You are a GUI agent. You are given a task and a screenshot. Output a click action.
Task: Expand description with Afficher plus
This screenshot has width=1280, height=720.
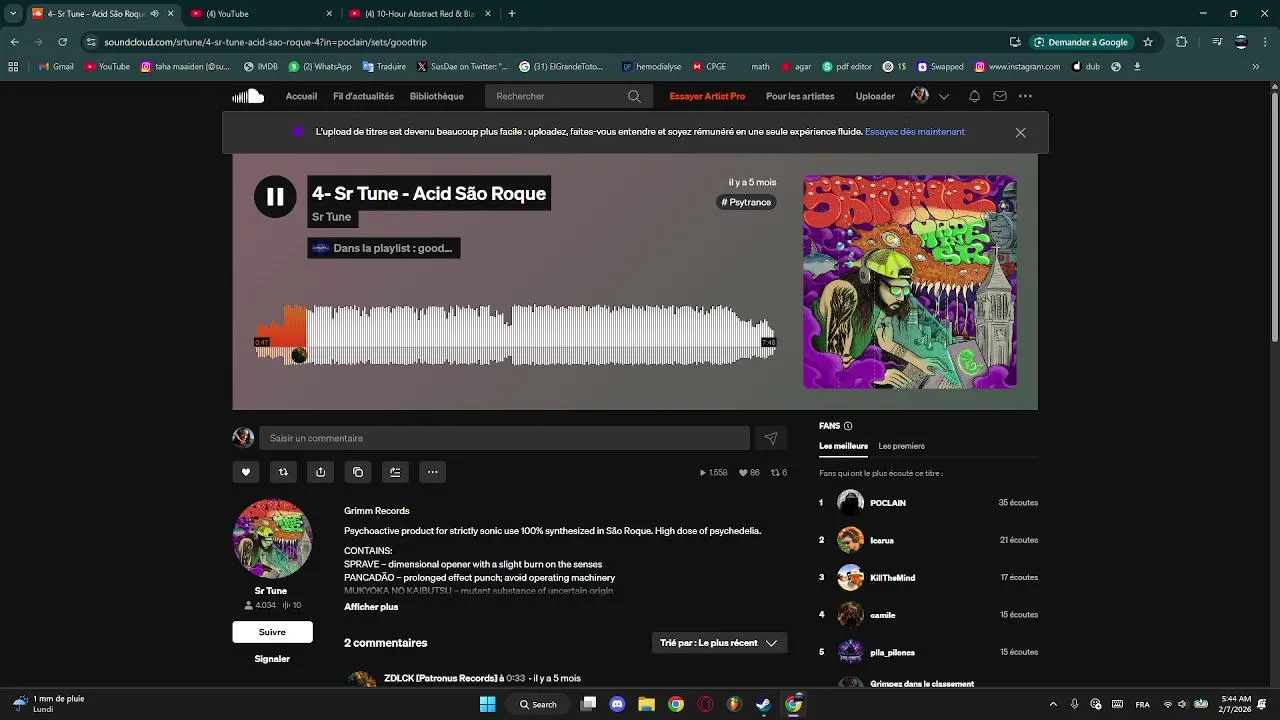point(371,607)
